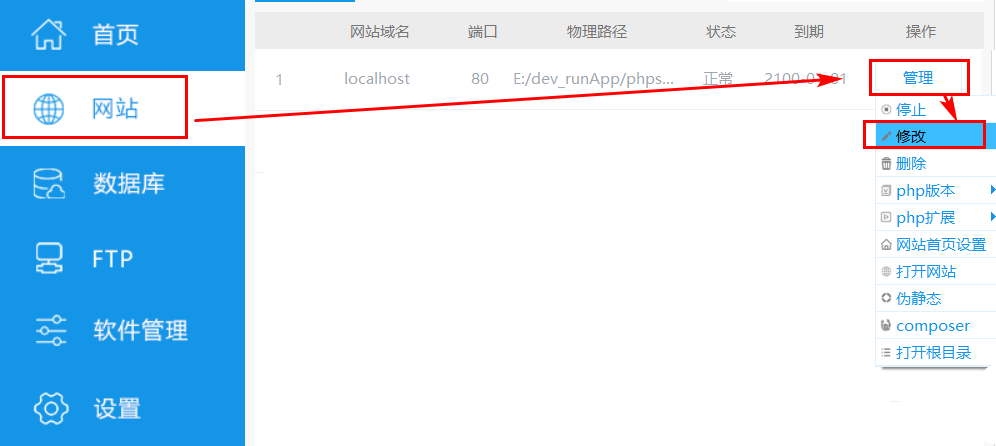
Task: Choose 打开根目录 menu entry
Action: point(935,353)
